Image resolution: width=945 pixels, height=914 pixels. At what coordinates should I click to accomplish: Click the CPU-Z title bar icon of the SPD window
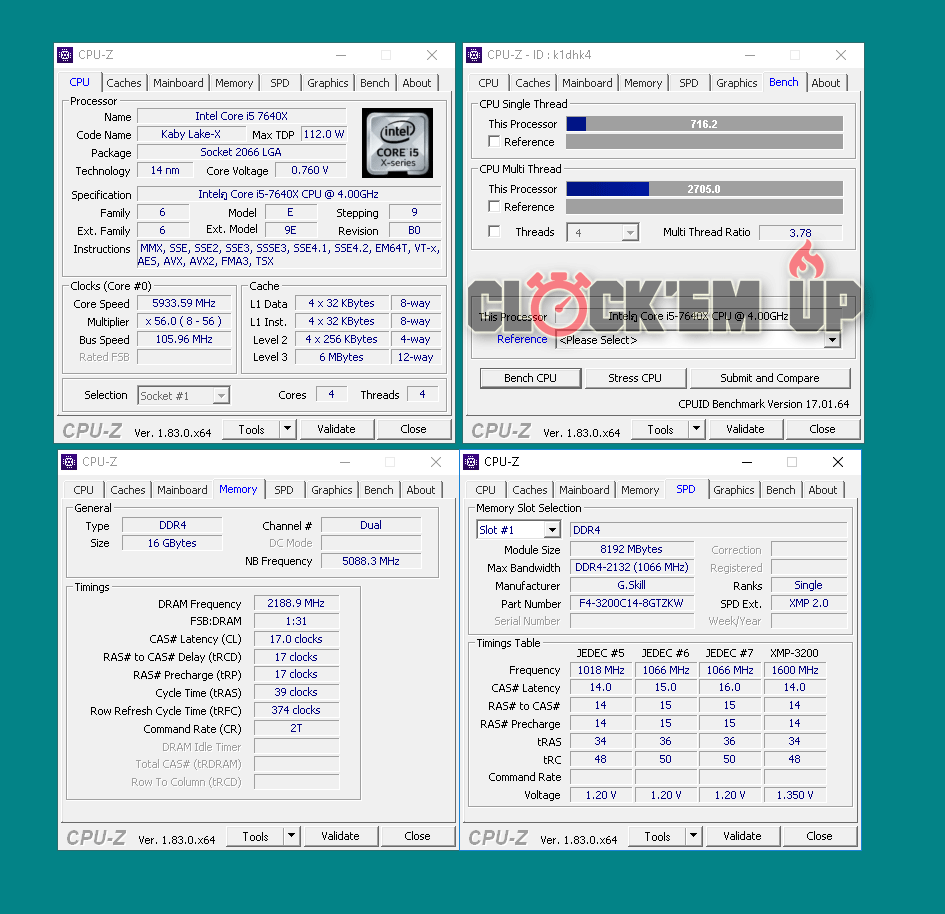click(x=472, y=462)
